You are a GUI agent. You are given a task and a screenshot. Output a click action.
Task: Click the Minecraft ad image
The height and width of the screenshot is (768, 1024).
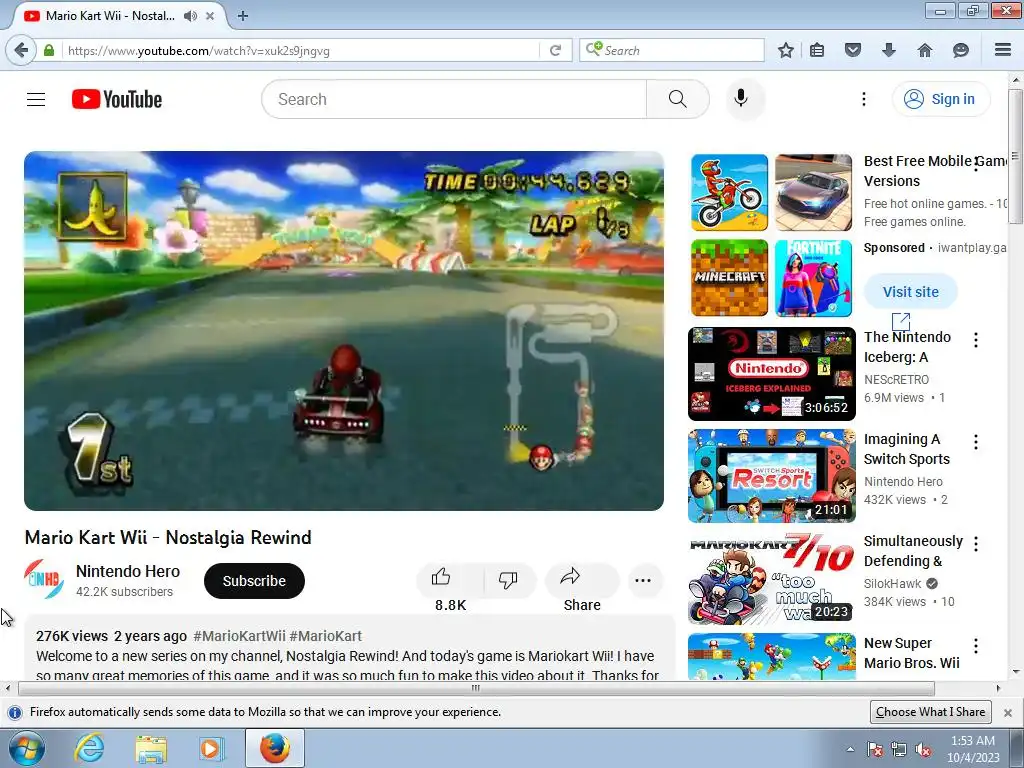pyautogui.click(x=729, y=278)
